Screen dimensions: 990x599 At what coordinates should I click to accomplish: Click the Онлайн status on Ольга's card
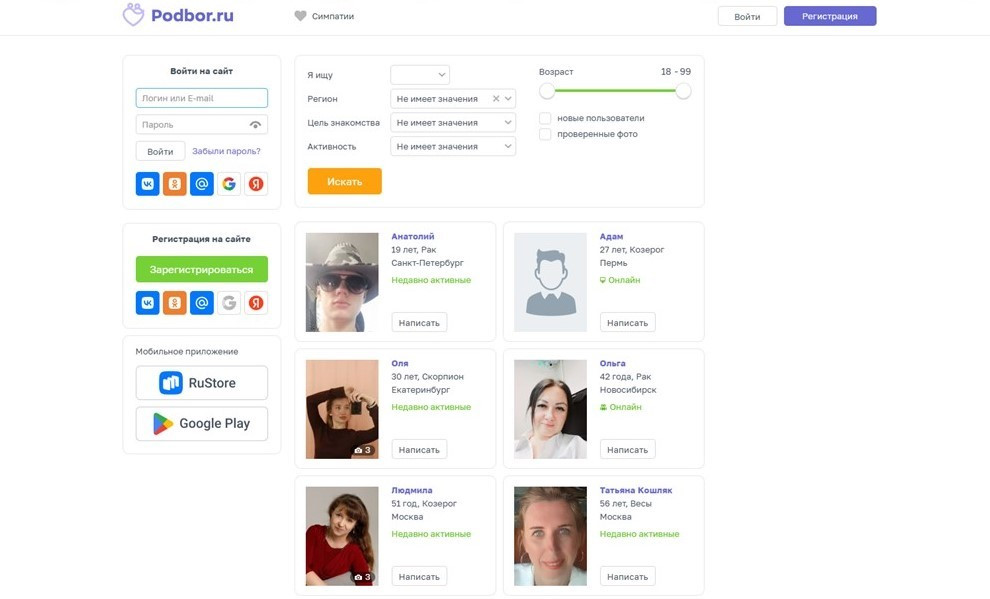(621, 407)
